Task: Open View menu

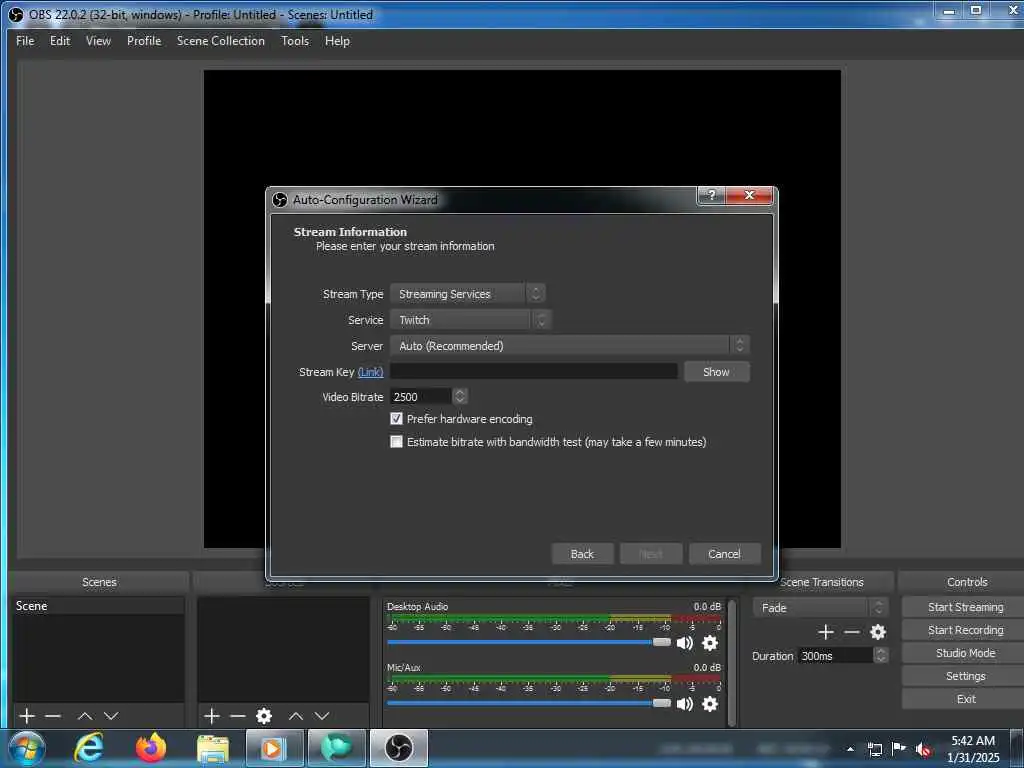Action: coord(98,40)
